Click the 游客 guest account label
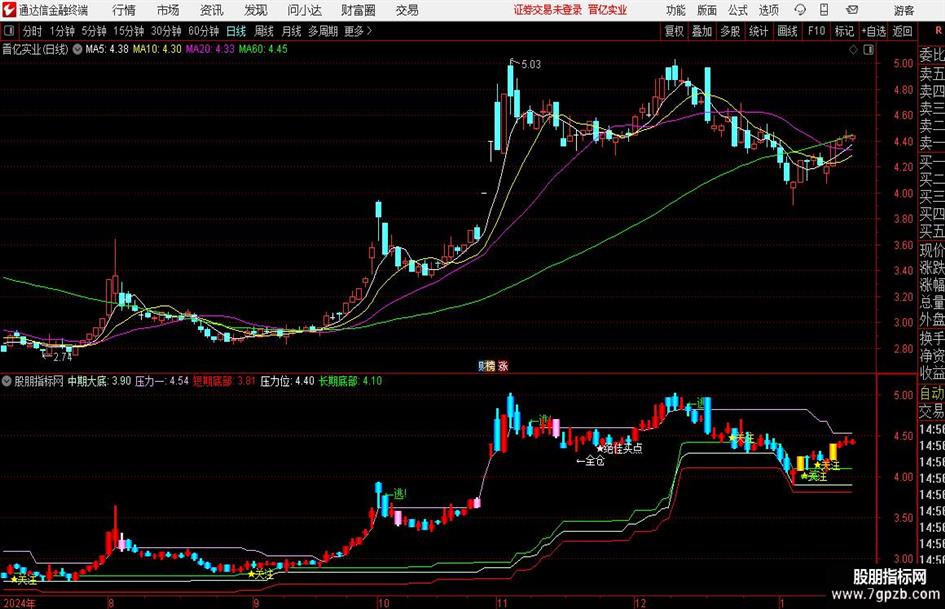Screen dimensions: 945x609 coord(904,10)
